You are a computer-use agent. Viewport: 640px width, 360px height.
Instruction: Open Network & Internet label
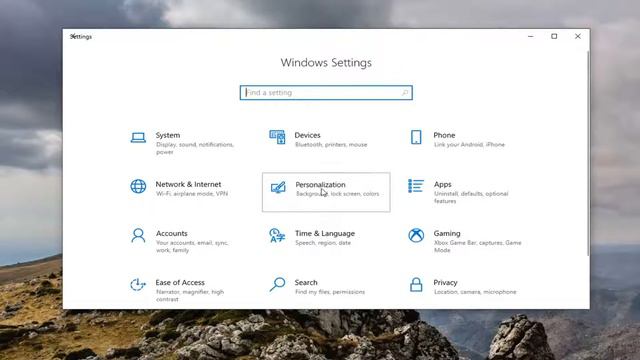[x=188, y=184]
